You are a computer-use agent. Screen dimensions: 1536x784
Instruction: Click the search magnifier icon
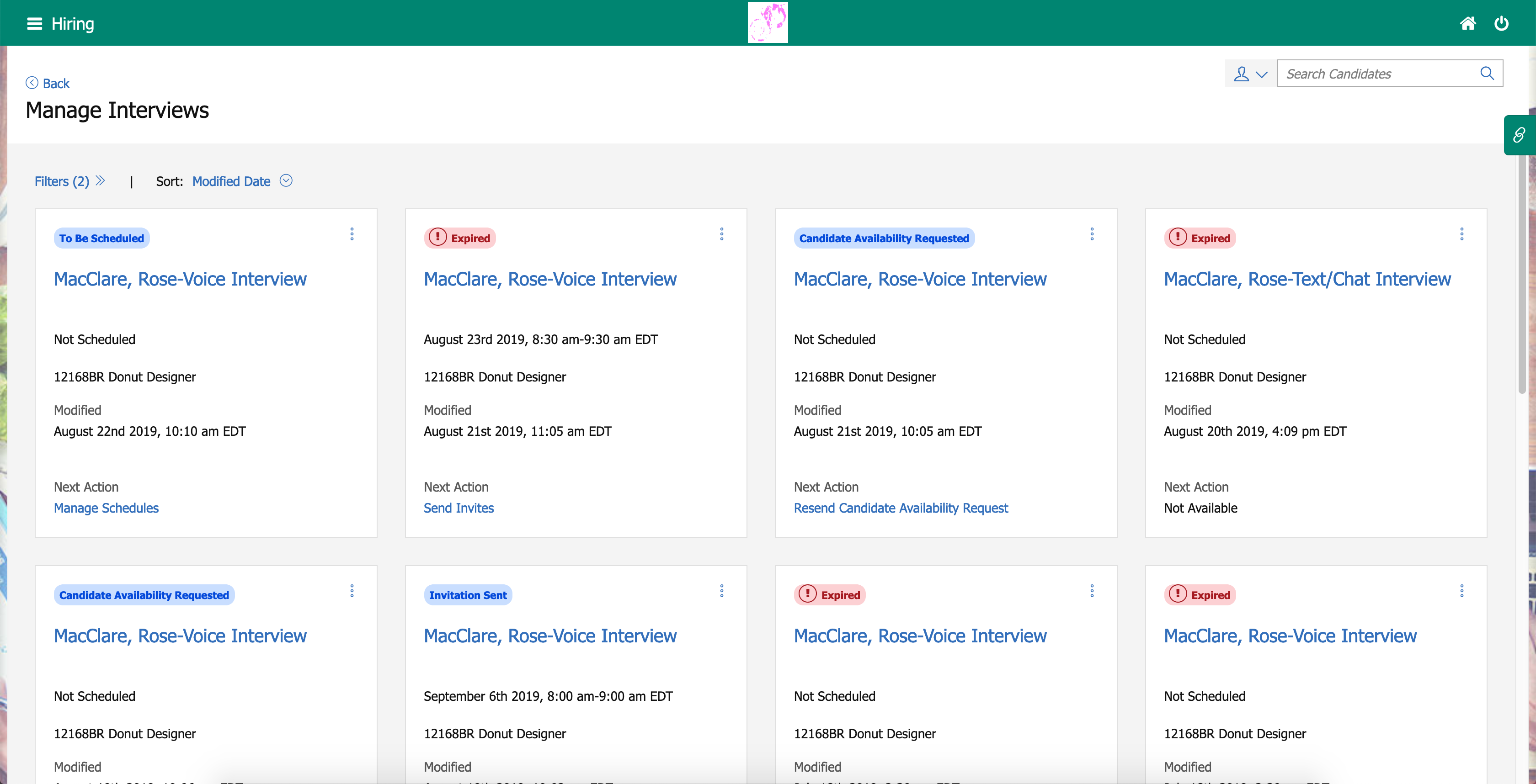(1487, 73)
